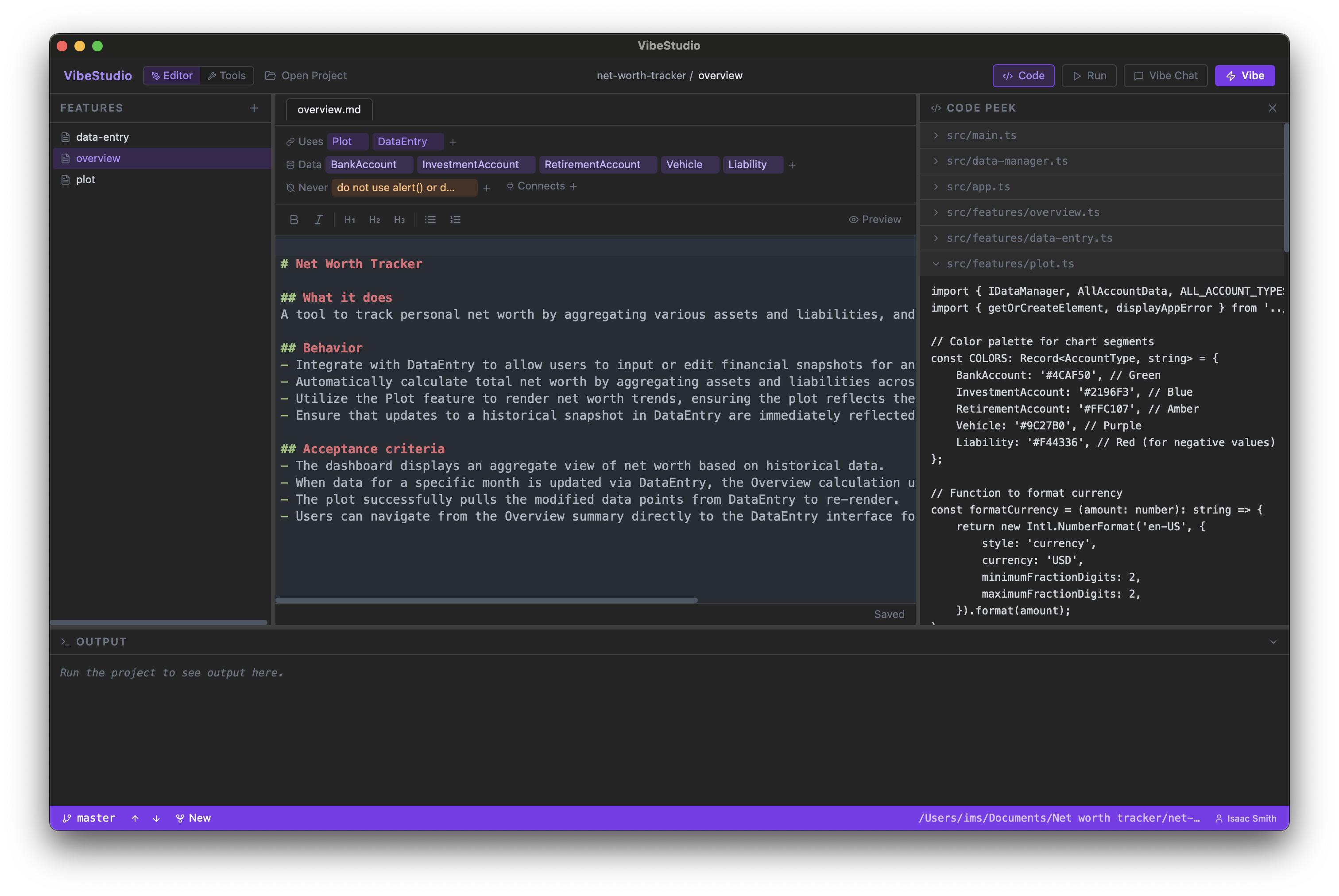Select the Plot uses tag
The height and width of the screenshot is (896, 1339).
348,142
